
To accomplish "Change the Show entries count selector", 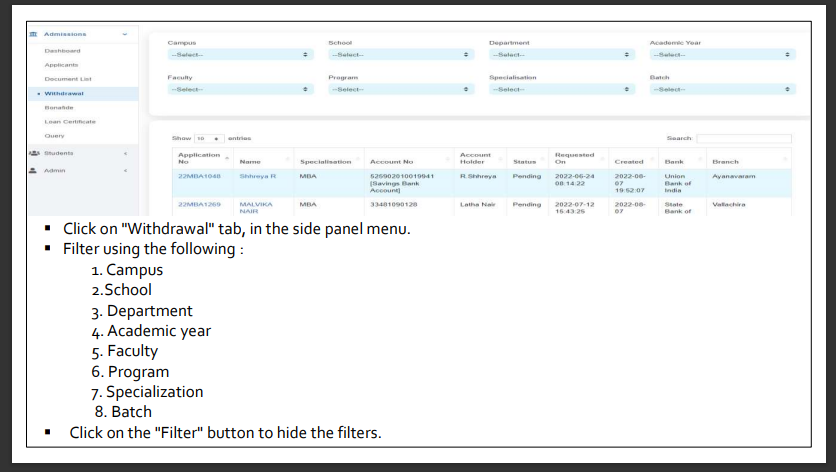I will pyautogui.click(x=206, y=138).
